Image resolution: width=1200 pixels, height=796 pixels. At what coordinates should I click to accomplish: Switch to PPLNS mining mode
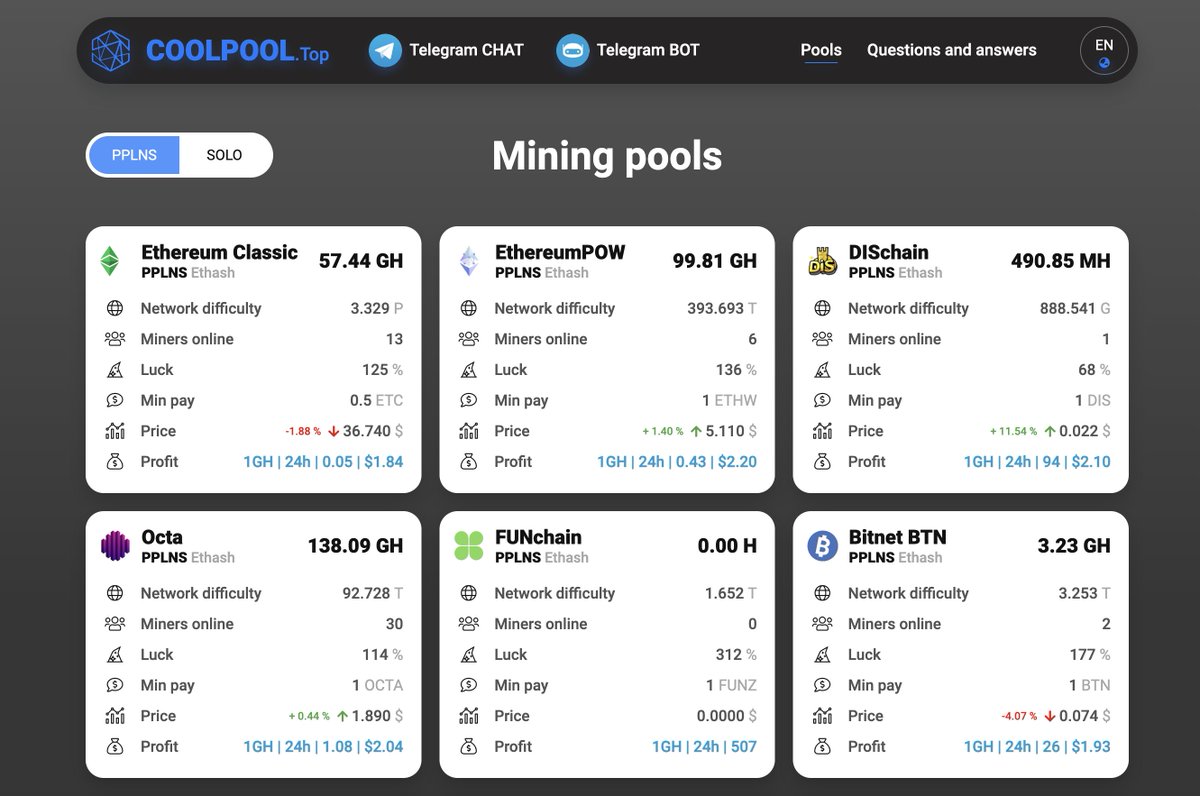tap(134, 155)
